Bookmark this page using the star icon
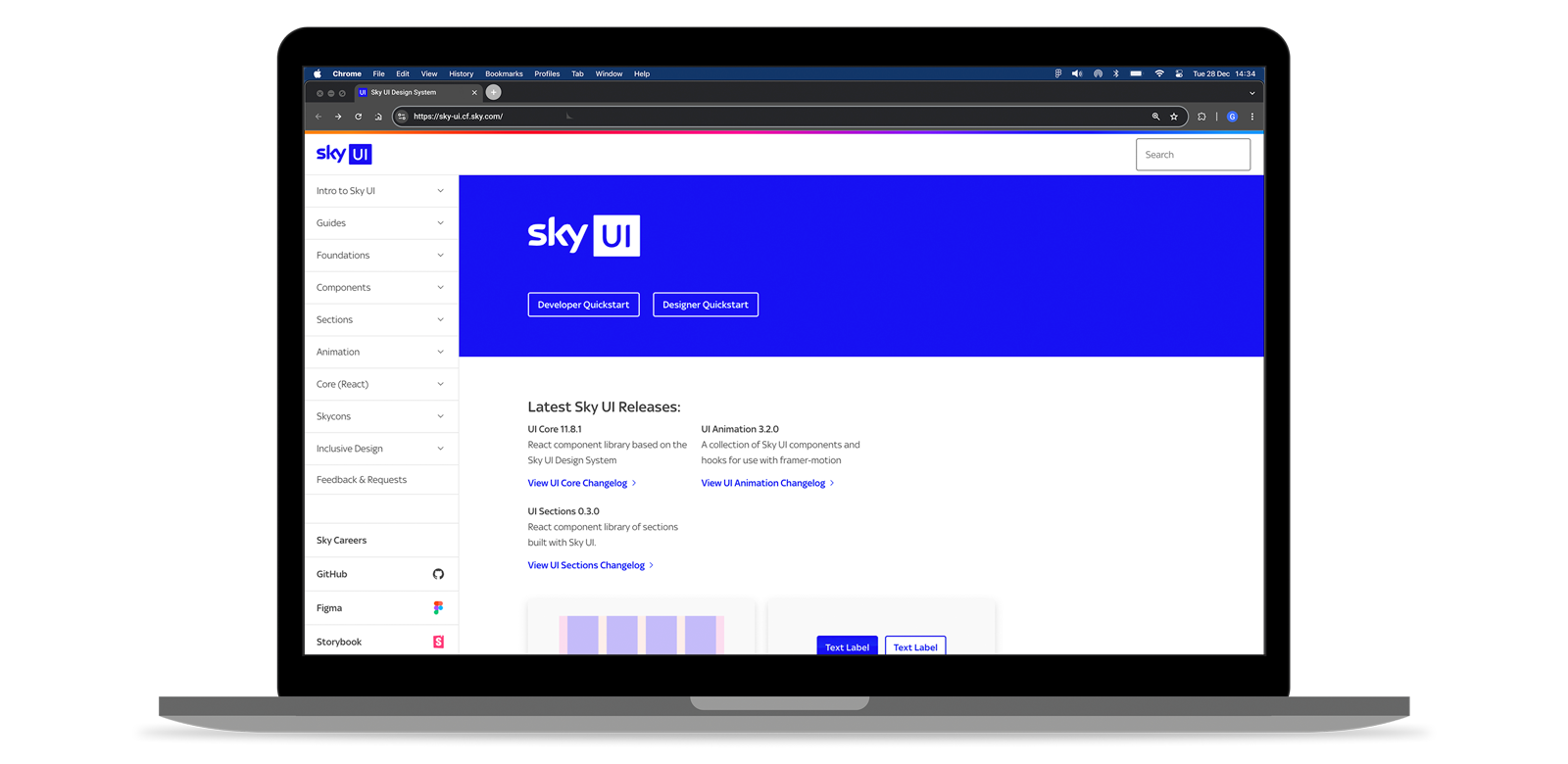 tap(1174, 117)
